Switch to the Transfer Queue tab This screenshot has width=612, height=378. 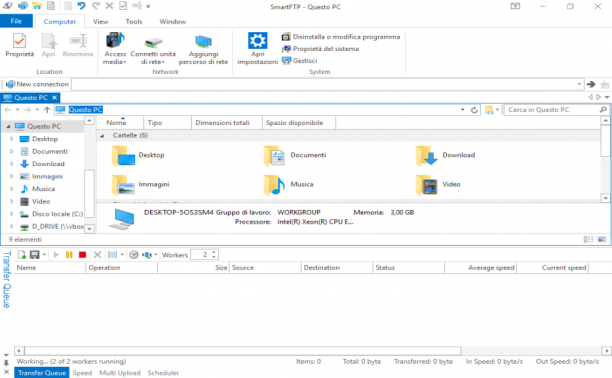point(42,373)
